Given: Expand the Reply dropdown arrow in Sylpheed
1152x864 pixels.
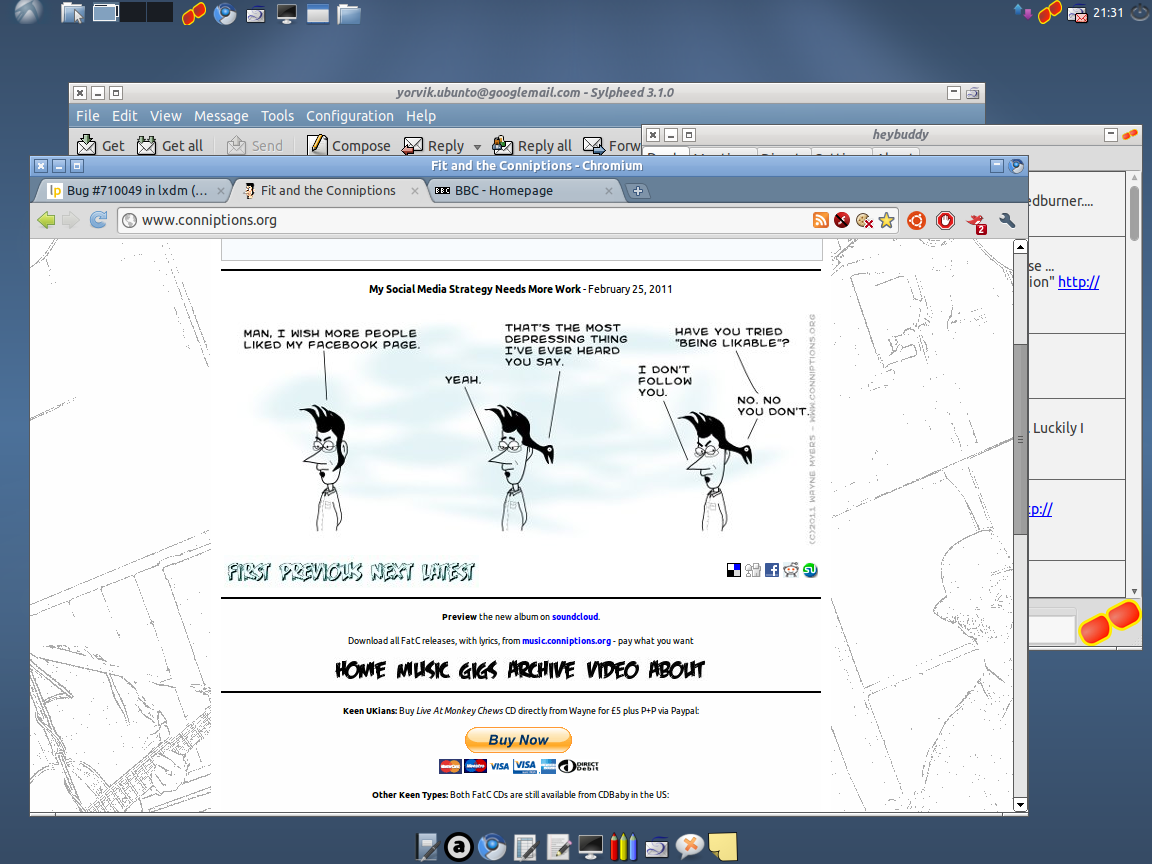Looking at the screenshot, I should click(x=477, y=146).
